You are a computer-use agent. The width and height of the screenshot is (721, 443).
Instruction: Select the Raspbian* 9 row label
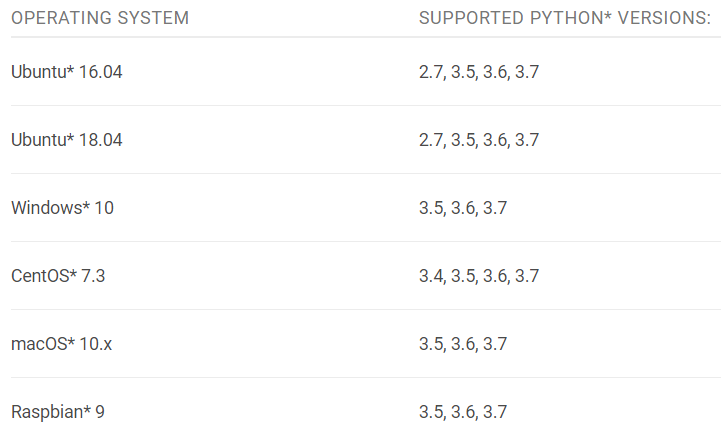tap(58, 412)
